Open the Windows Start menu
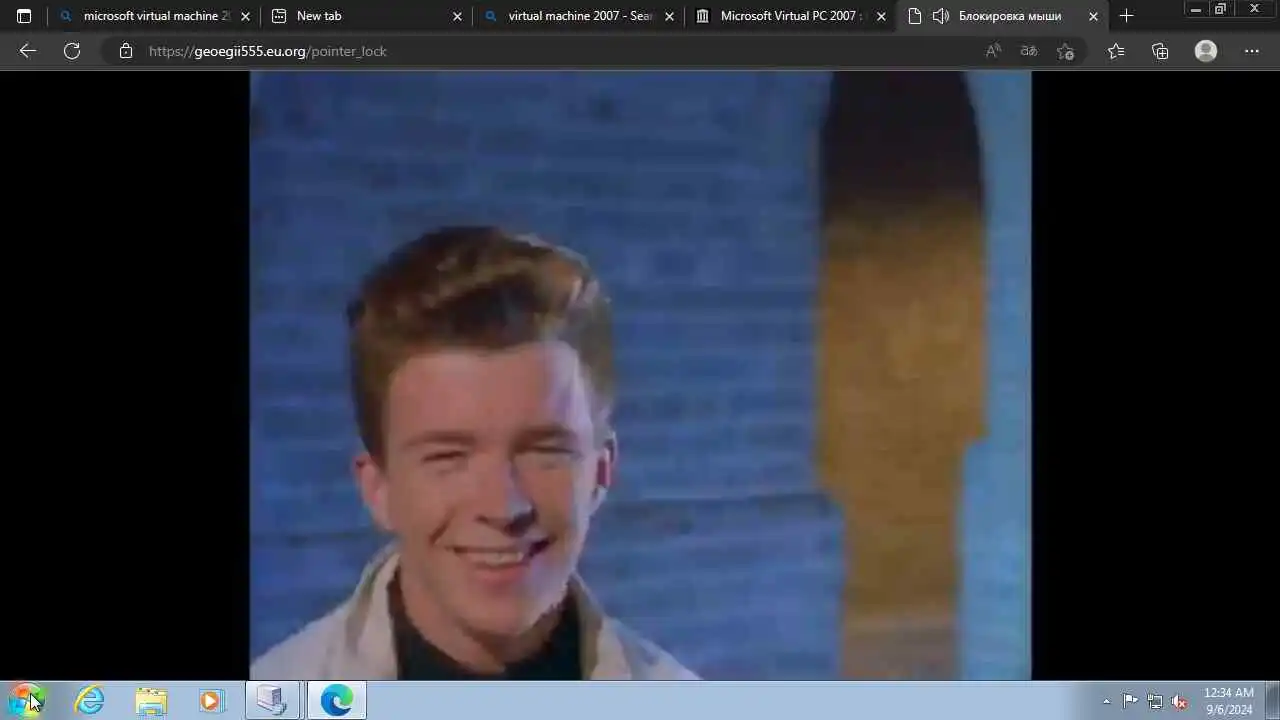1280x720 pixels. click(x=28, y=700)
